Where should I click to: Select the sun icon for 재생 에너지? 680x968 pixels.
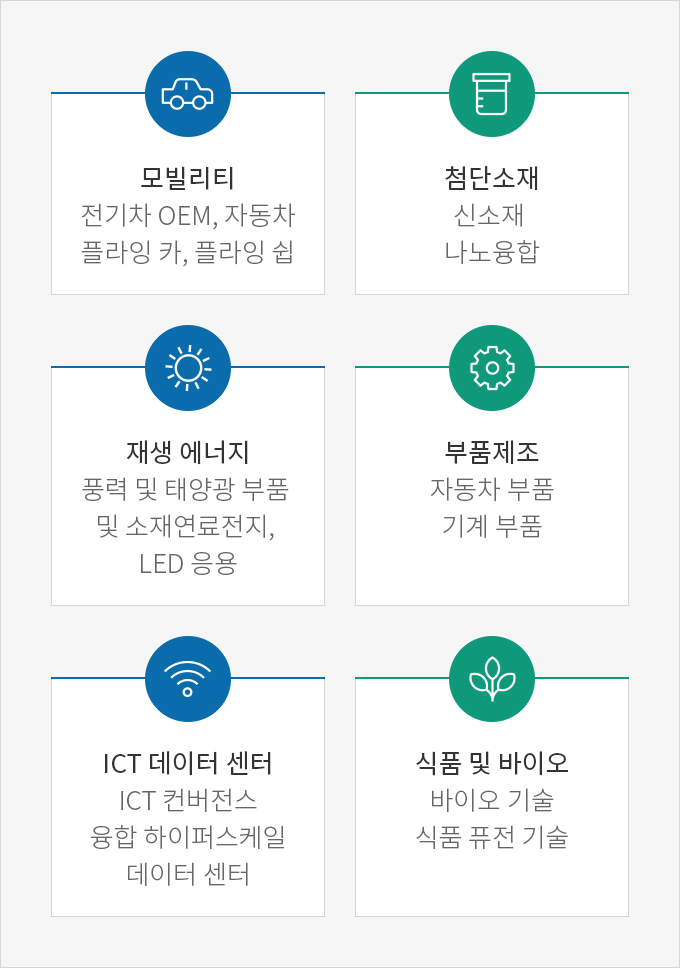188,368
